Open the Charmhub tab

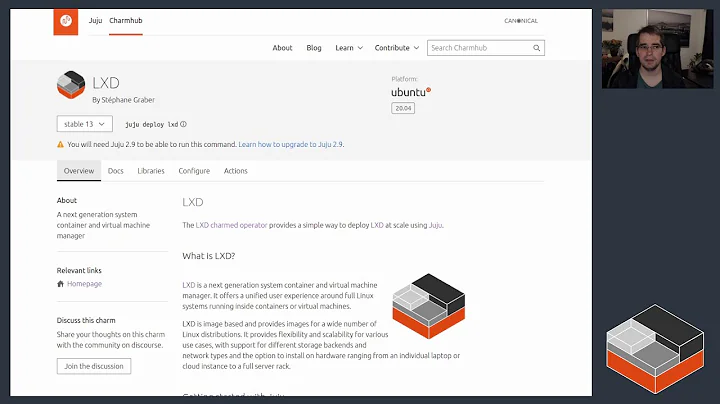[x=126, y=21]
